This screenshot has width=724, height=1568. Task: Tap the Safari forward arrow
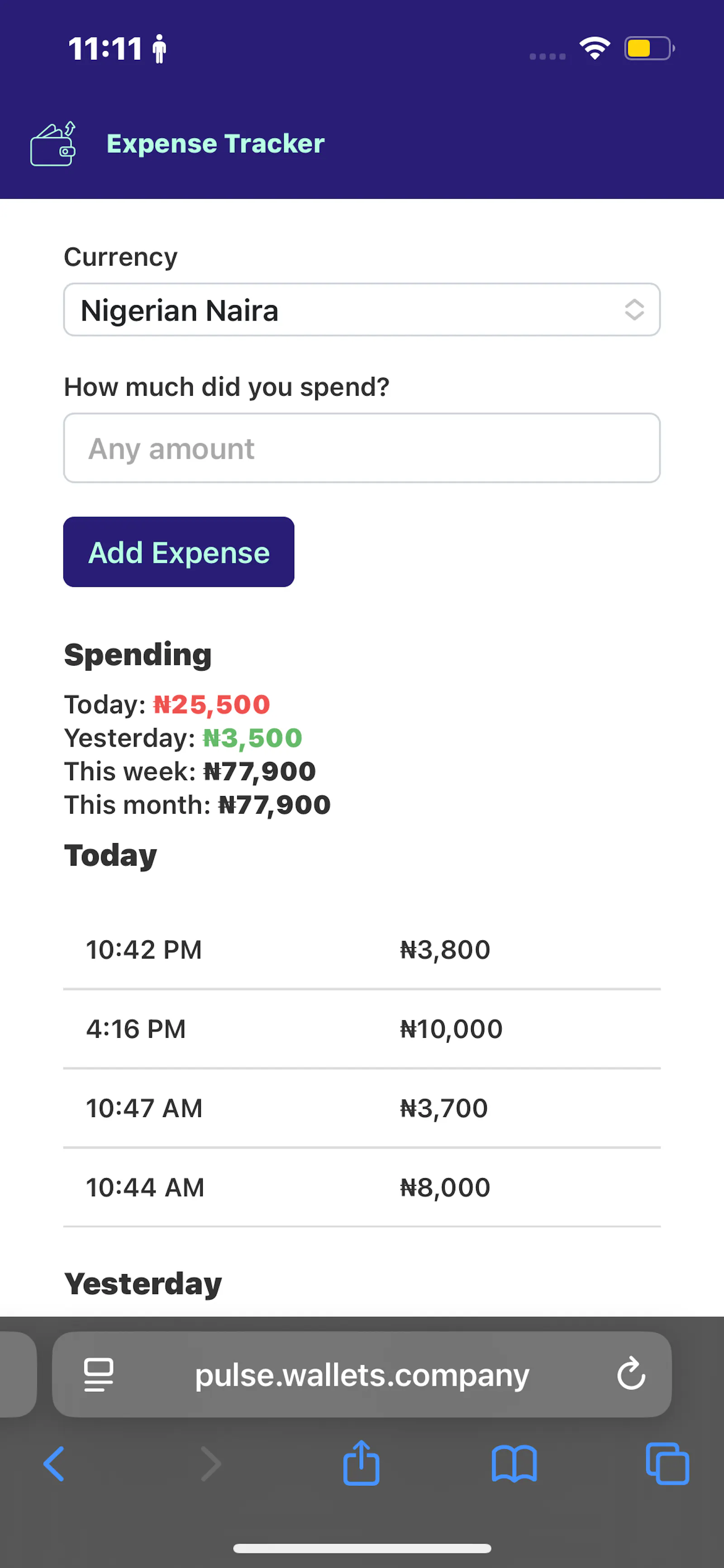[x=210, y=1464]
